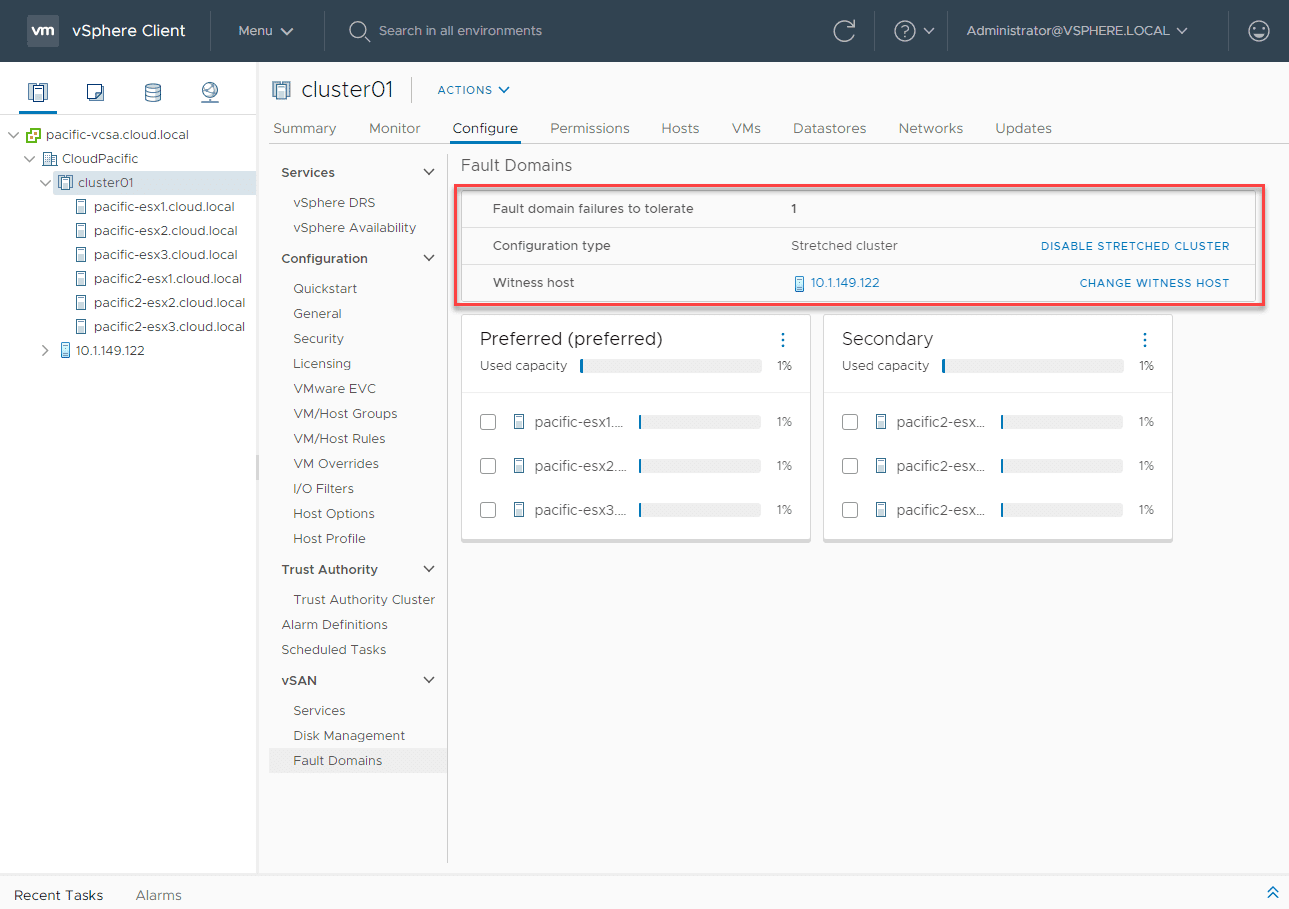Select the VMs and Templates inventory icon
Screen dimensions: 1289x909
coord(94,91)
